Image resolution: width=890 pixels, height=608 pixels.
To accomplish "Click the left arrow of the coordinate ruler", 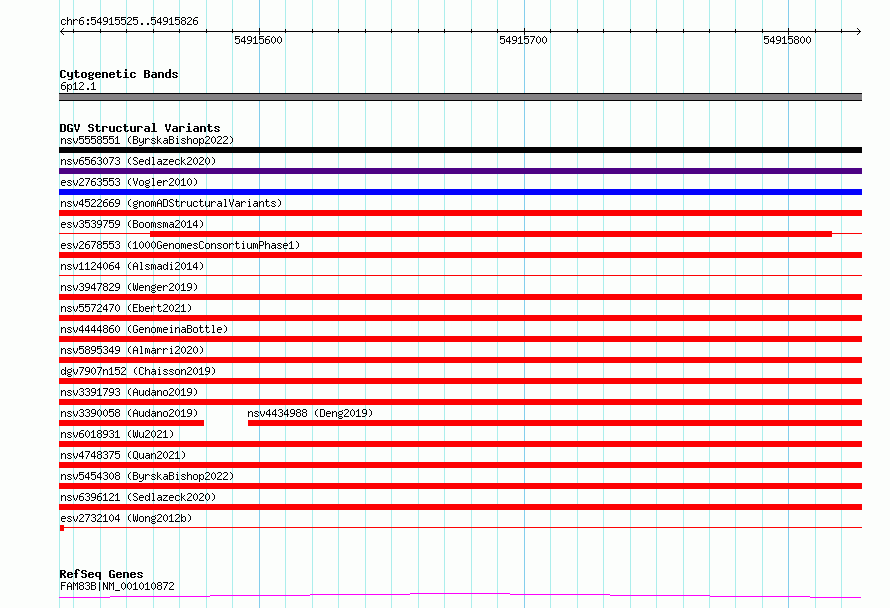I will click(x=62, y=31).
